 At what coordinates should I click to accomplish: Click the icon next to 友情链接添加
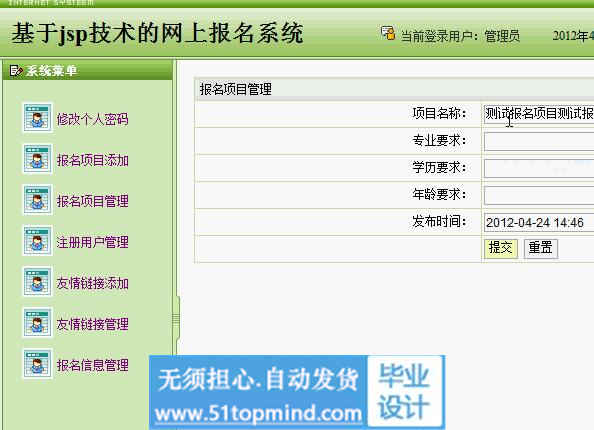click(37, 281)
